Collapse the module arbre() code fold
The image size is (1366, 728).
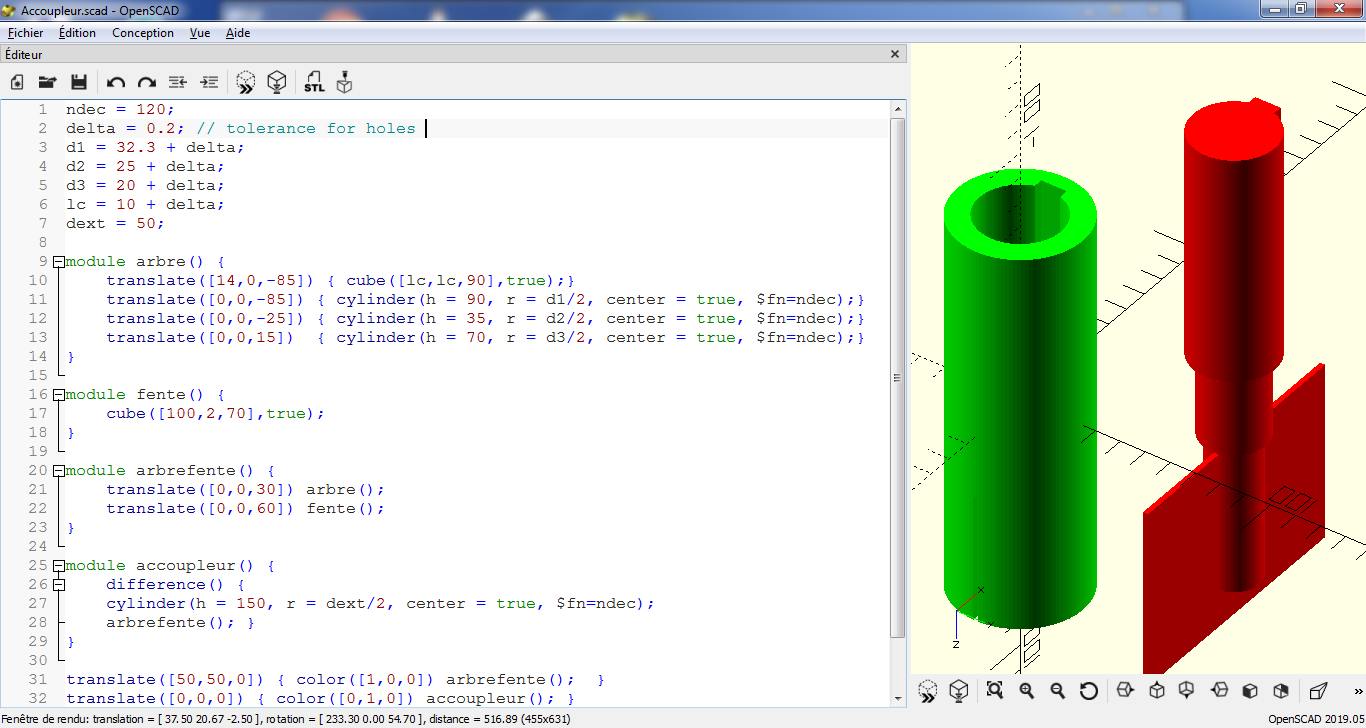pos(59,261)
